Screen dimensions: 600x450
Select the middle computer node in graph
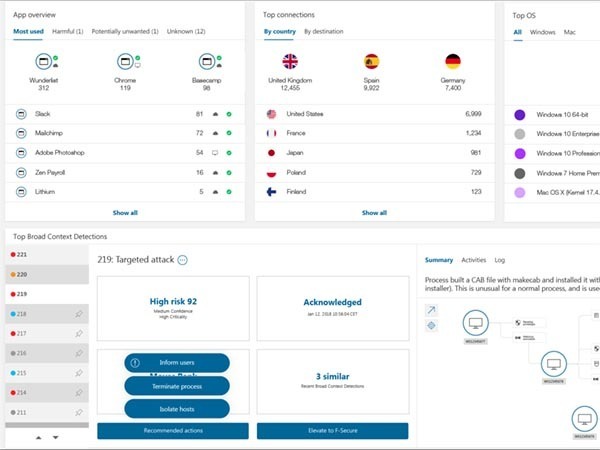click(554, 364)
